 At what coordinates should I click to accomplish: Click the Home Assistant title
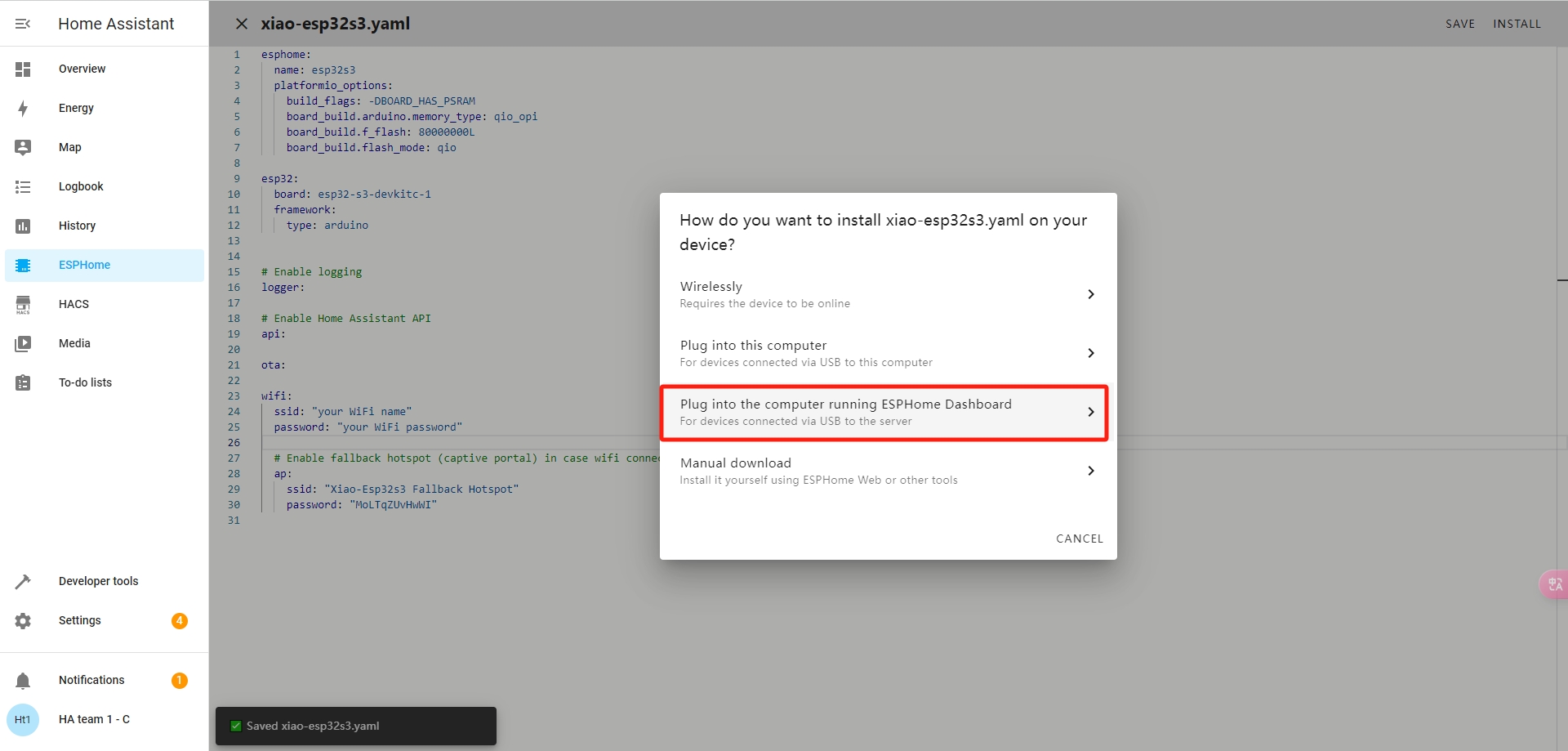[116, 24]
